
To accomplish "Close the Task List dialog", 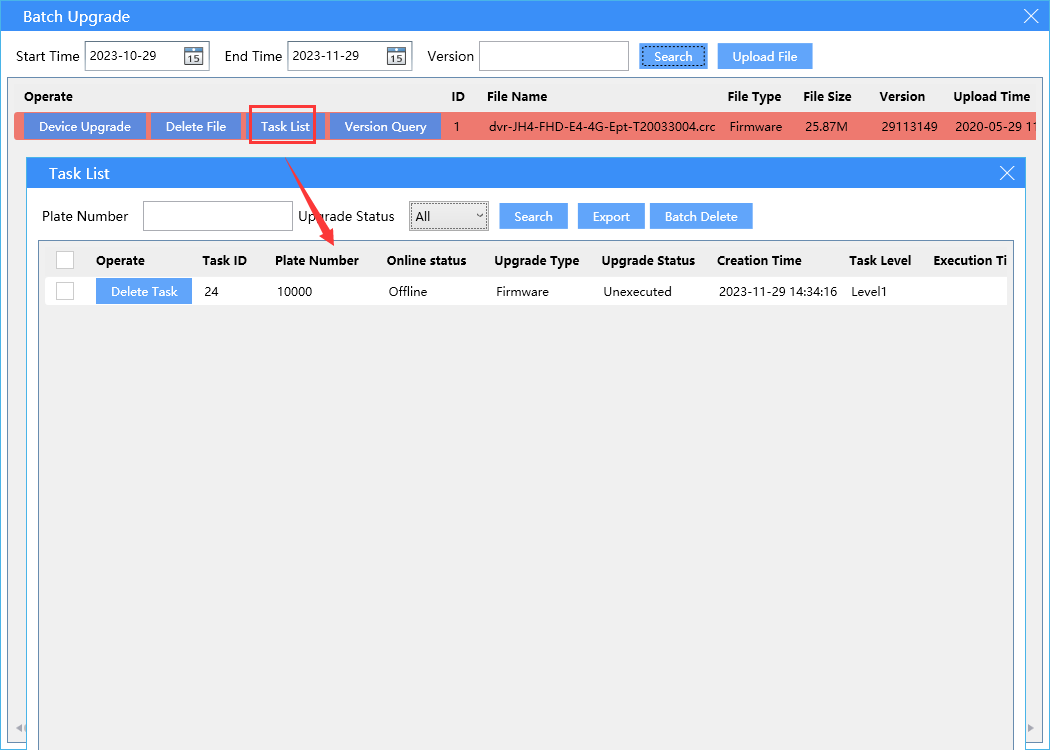I will (1007, 173).
